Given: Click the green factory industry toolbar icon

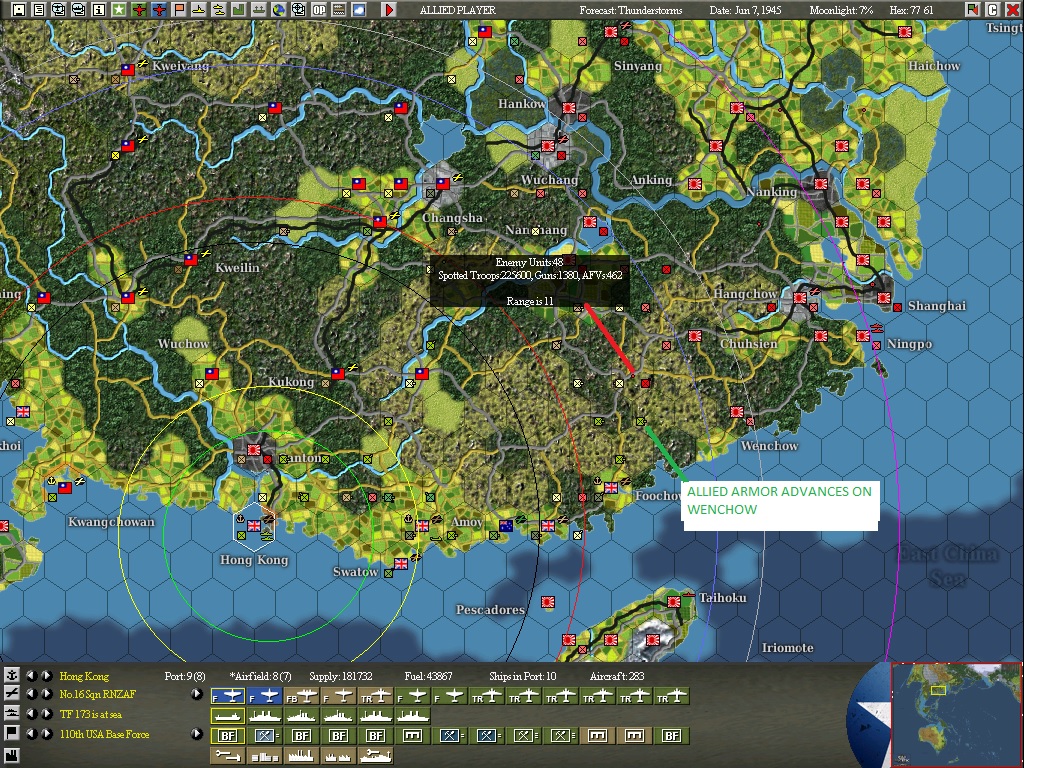Looking at the screenshot, I should [x=238, y=10].
